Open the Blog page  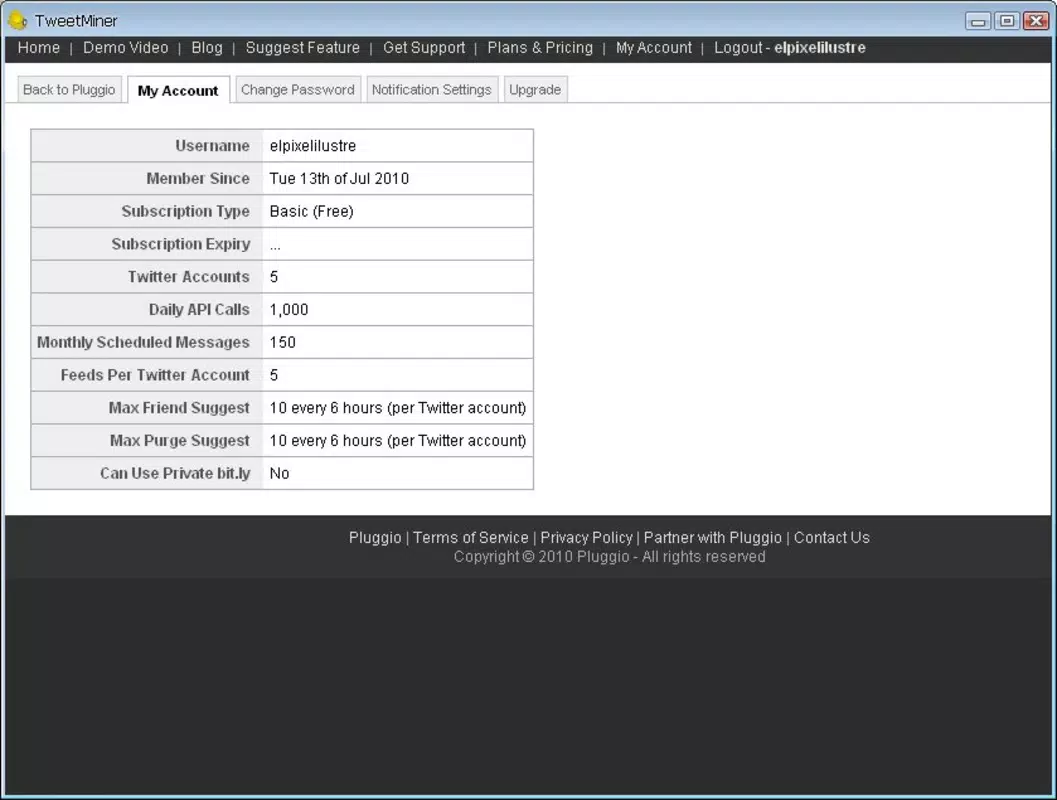click(x=207, y=48)
